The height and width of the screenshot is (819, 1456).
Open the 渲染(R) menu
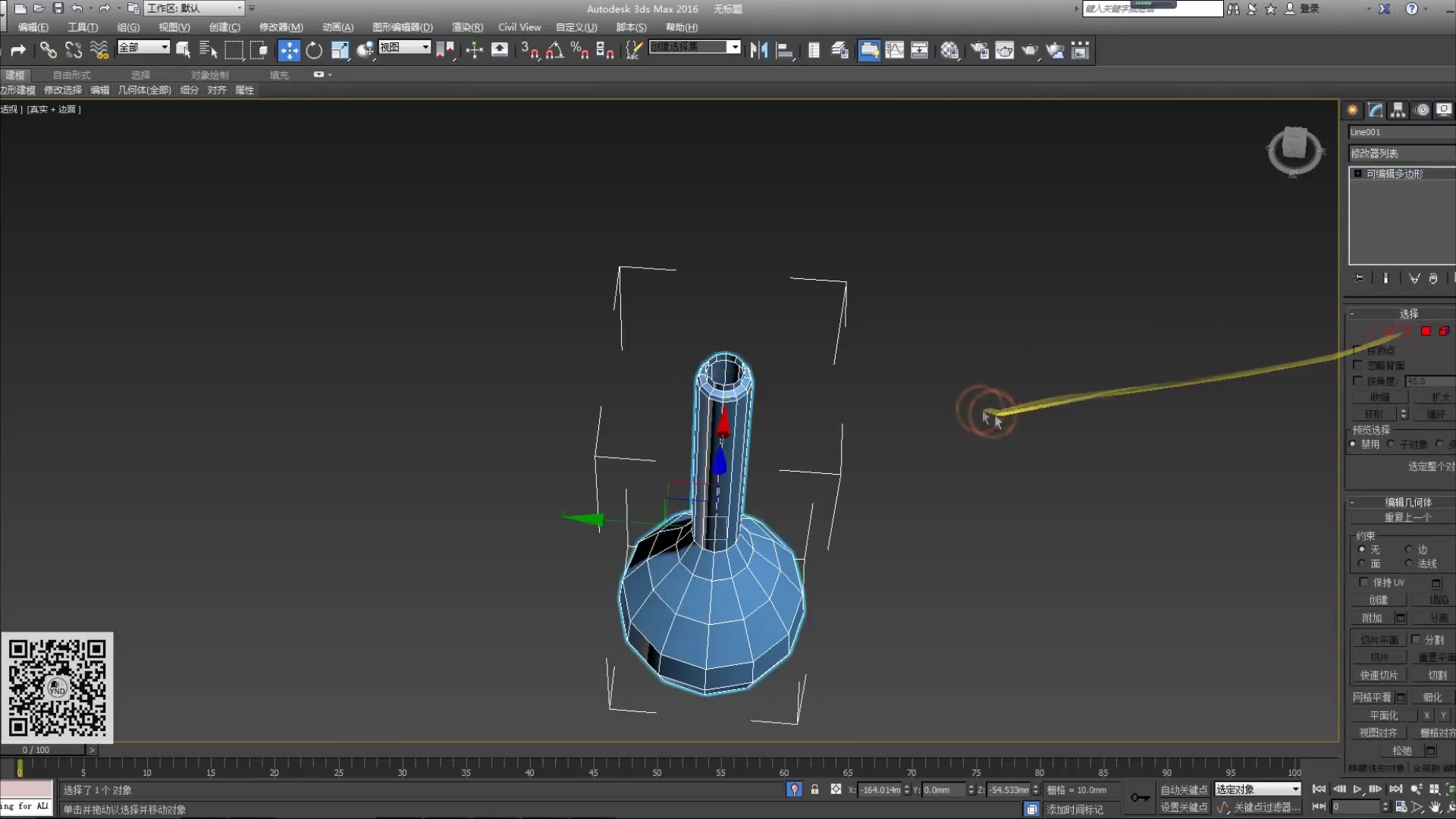tap(467, 27)
